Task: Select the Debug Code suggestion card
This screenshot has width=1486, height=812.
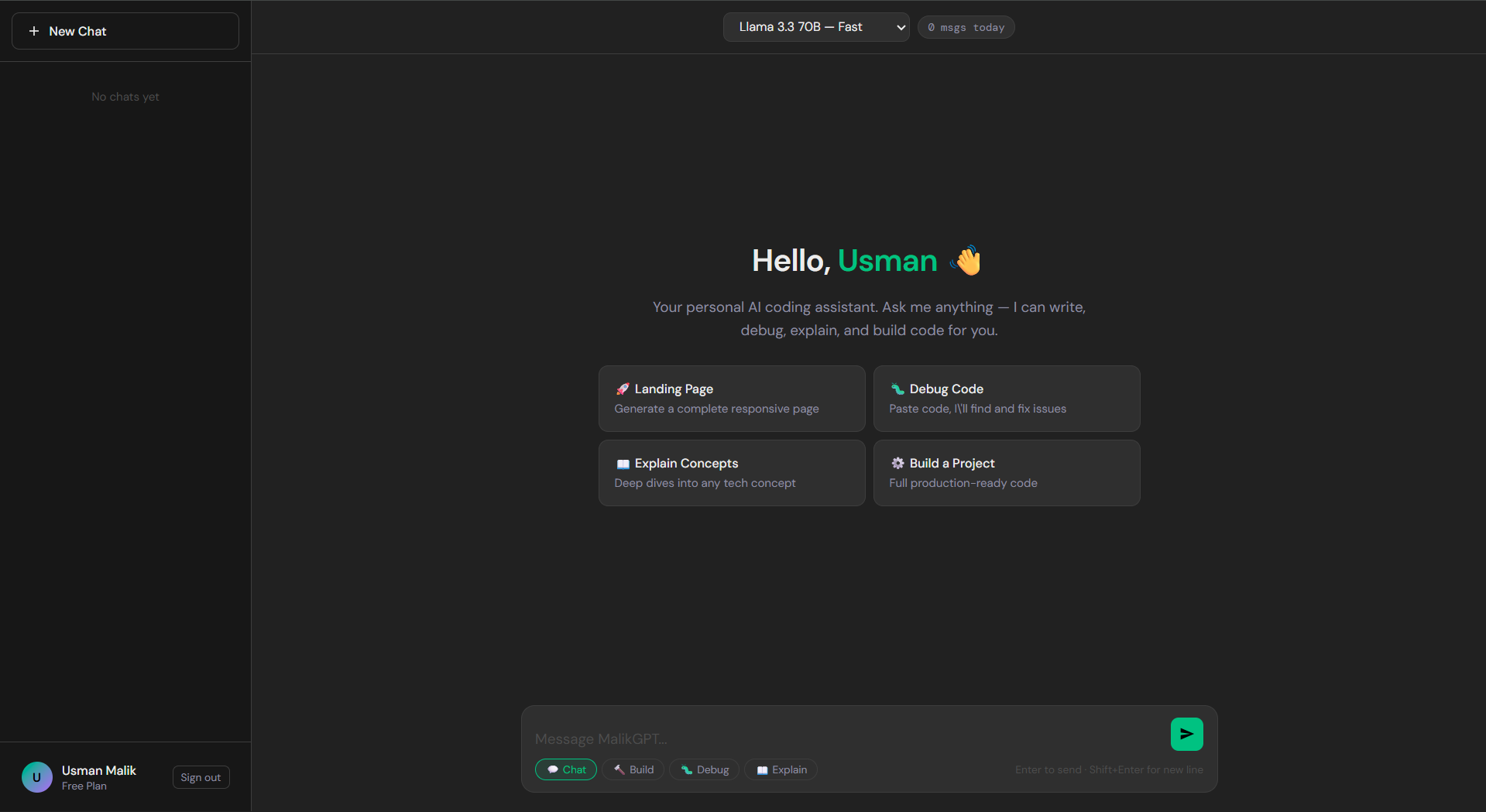Action: pos(1006,398)
